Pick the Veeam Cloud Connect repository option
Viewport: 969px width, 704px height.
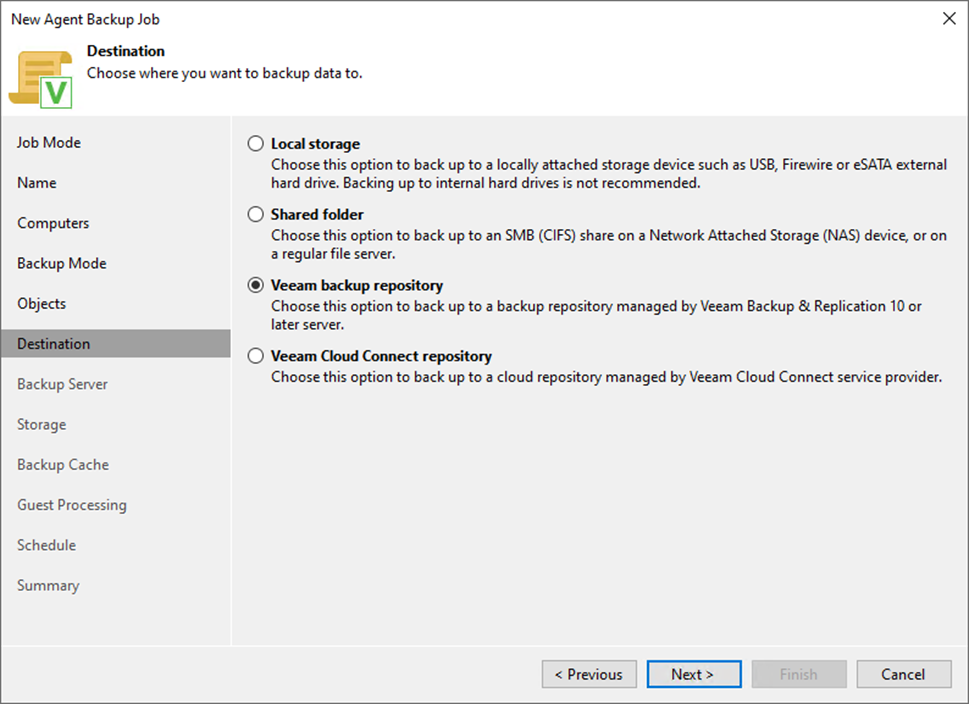point(255,356)
